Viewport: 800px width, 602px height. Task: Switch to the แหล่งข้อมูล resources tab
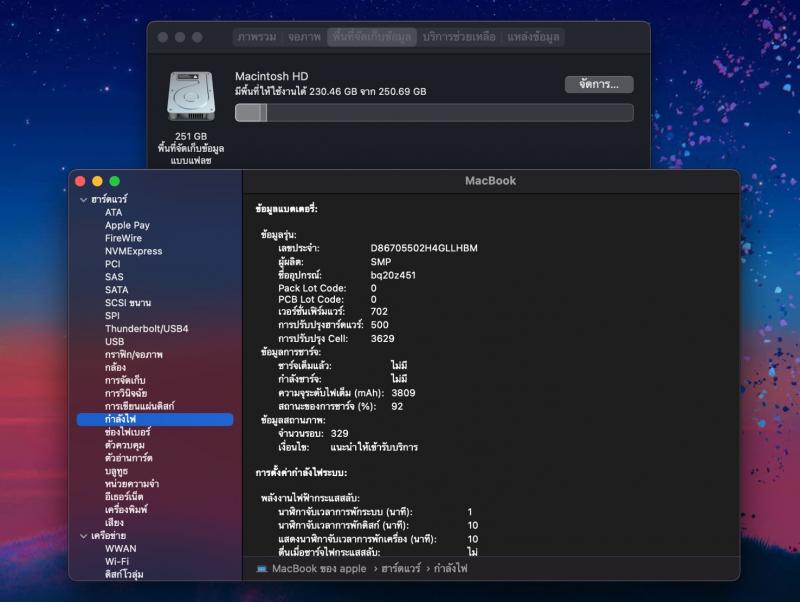click(533, 37)
